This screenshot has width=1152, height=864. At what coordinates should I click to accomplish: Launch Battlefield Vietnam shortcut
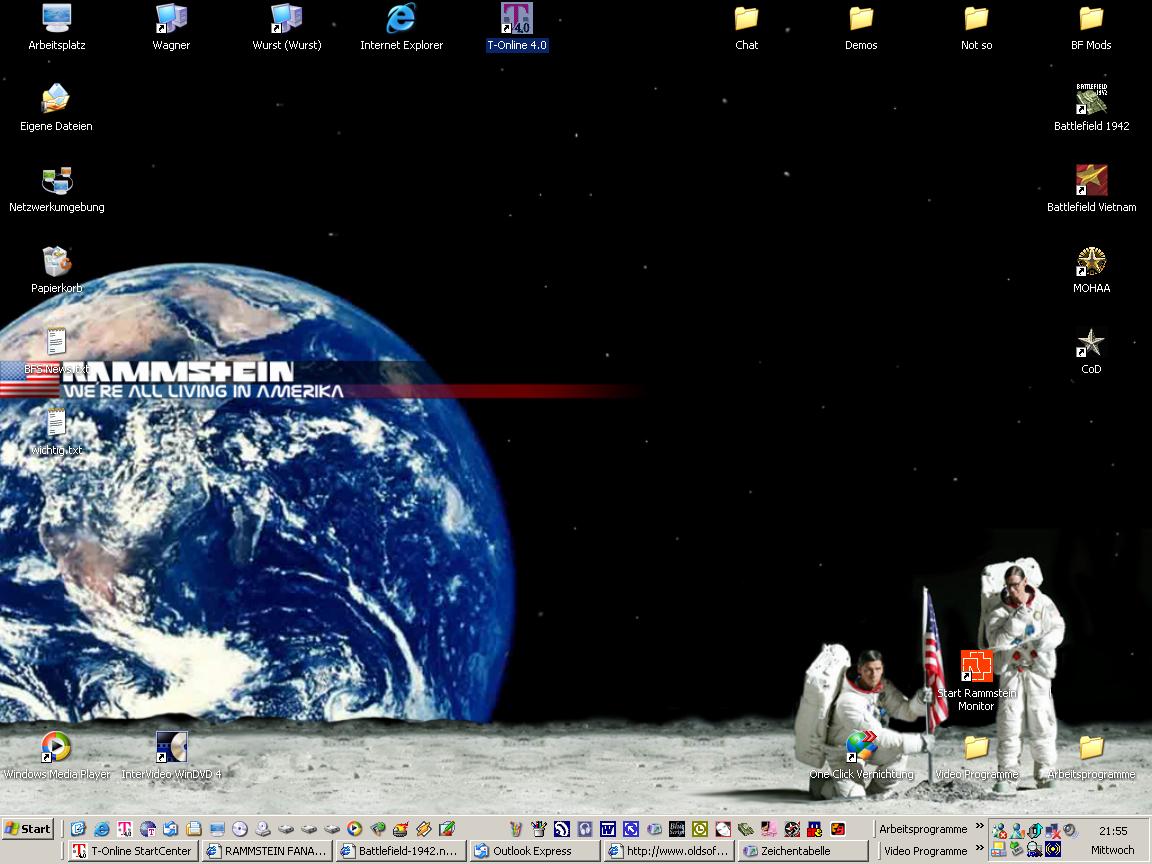tap(1091, 189)
